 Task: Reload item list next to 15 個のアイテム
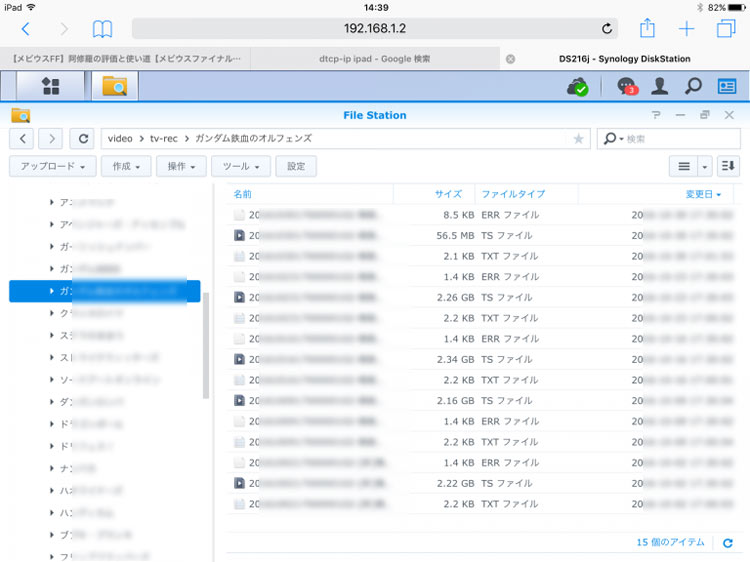728,543
